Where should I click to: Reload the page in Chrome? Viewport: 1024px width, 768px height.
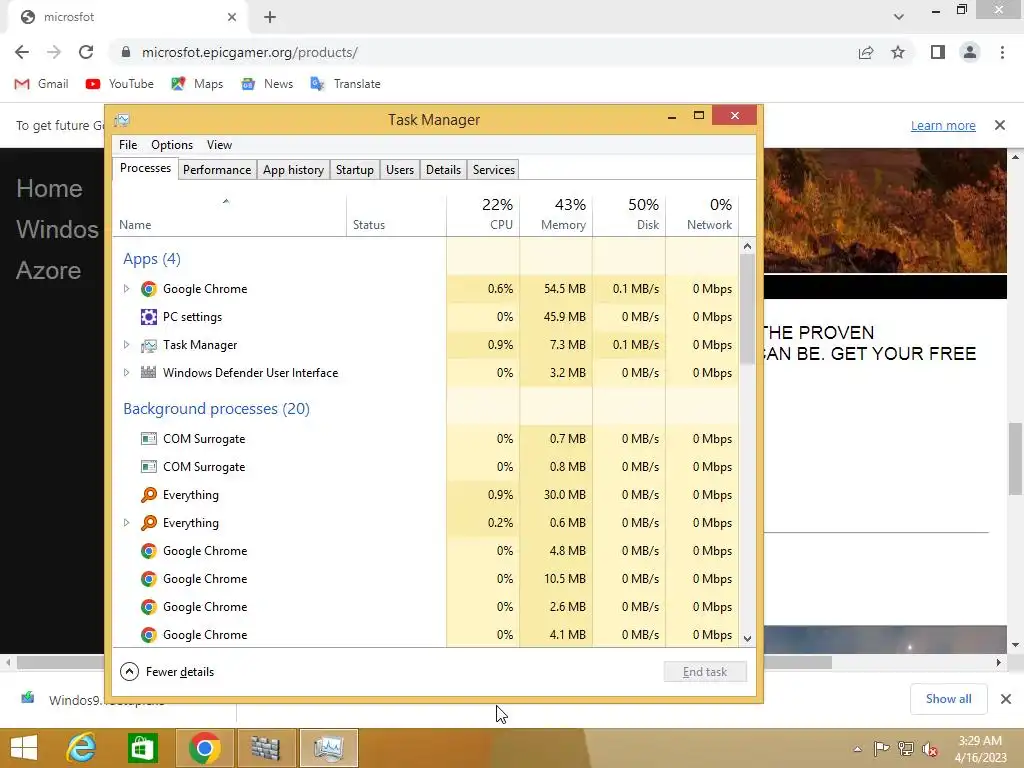click(x=86, y=52)
